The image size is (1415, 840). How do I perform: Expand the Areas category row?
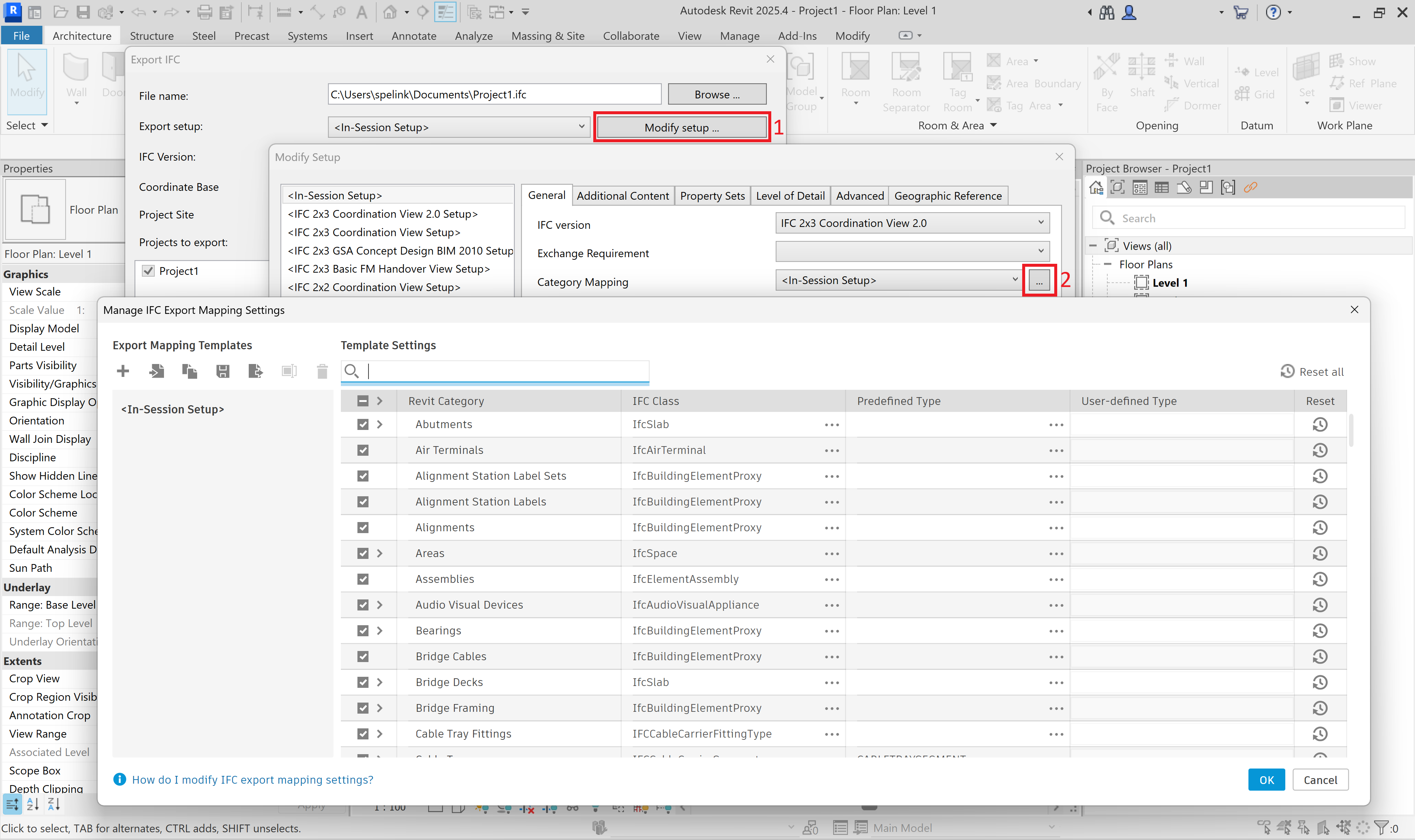coord(380,554)
